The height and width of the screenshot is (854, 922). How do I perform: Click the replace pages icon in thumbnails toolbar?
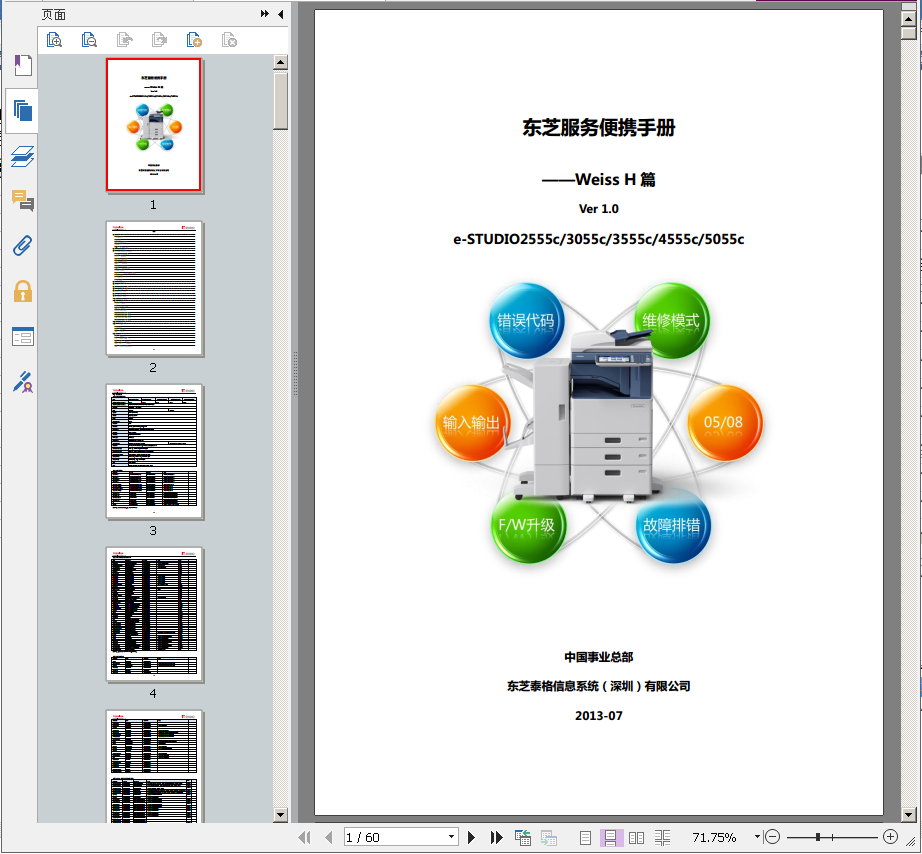click(x=159, y=39)
